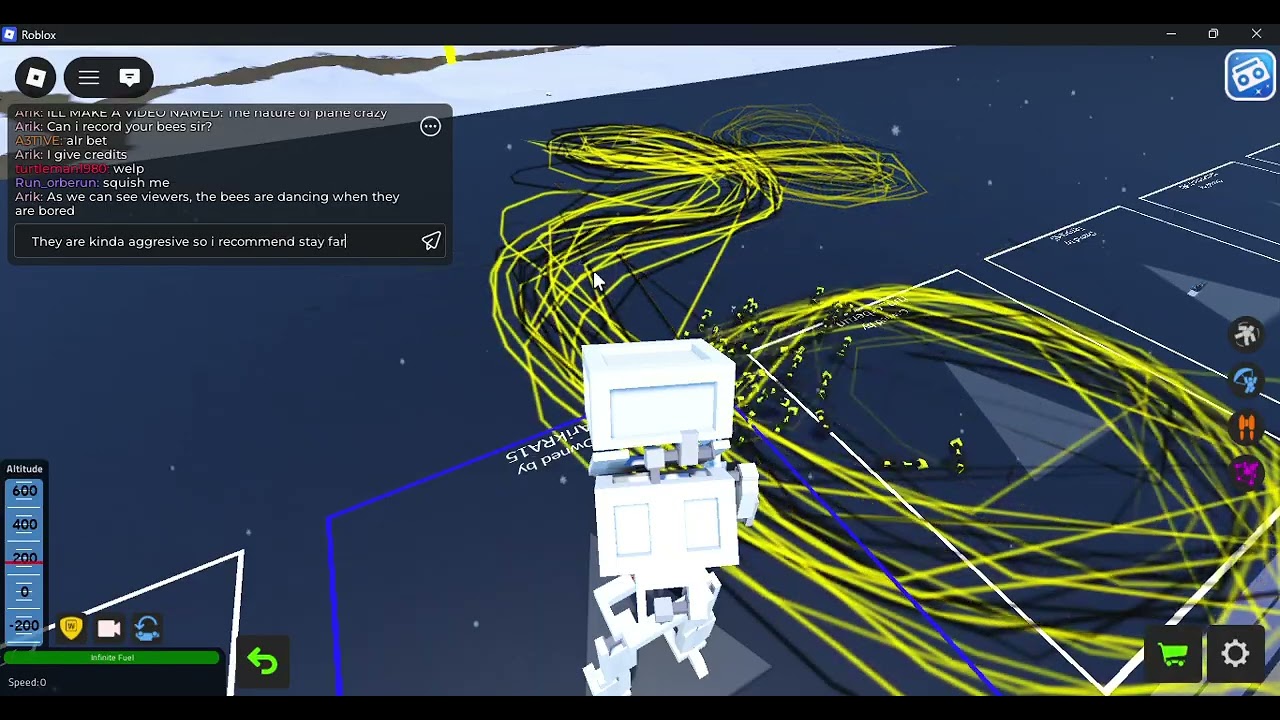Click the chat message input field

[229, 241]
